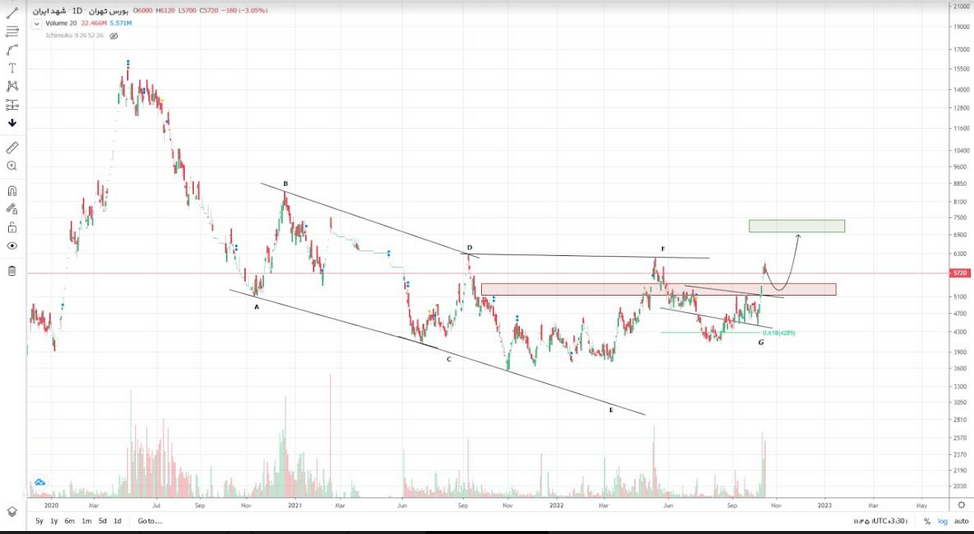
Task: Toggle hide all drawings eye icon
Action: coord(12,245)
